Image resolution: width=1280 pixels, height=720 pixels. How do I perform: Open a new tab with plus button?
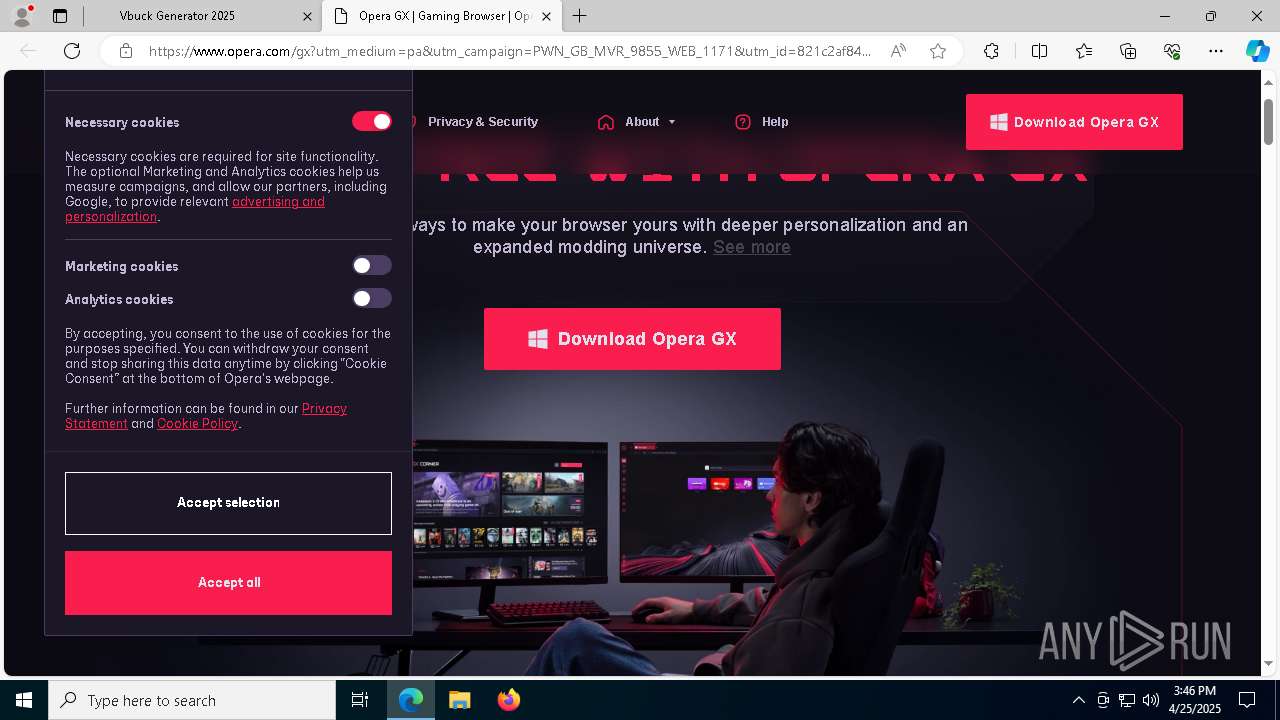coord(580,16)
